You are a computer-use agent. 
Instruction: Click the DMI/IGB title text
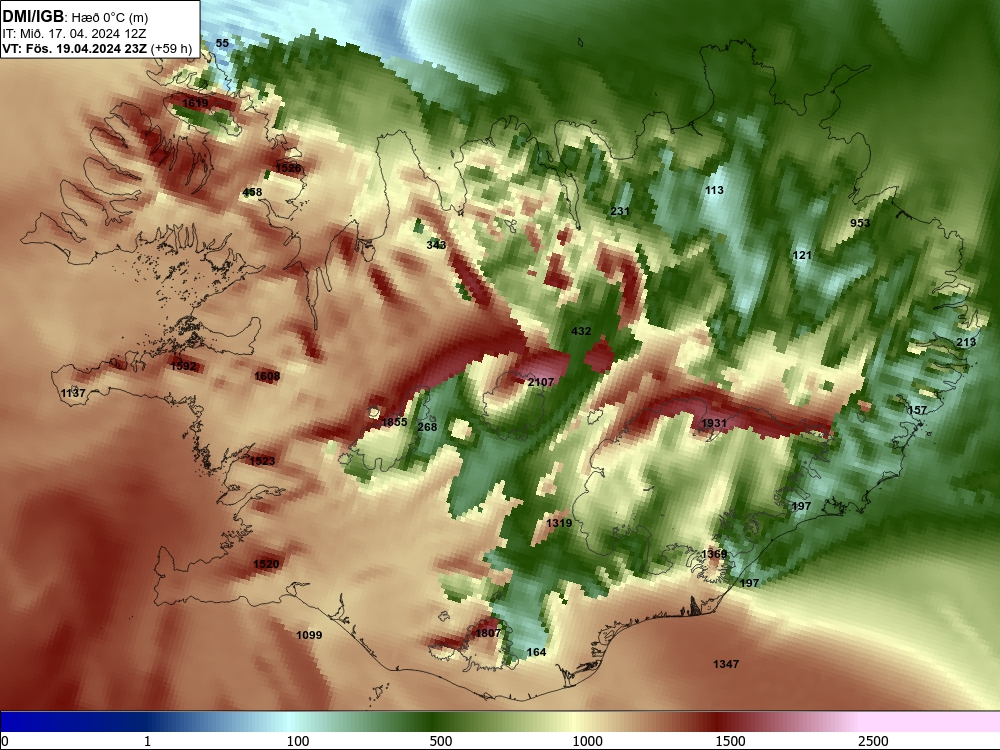coord(33,17)
